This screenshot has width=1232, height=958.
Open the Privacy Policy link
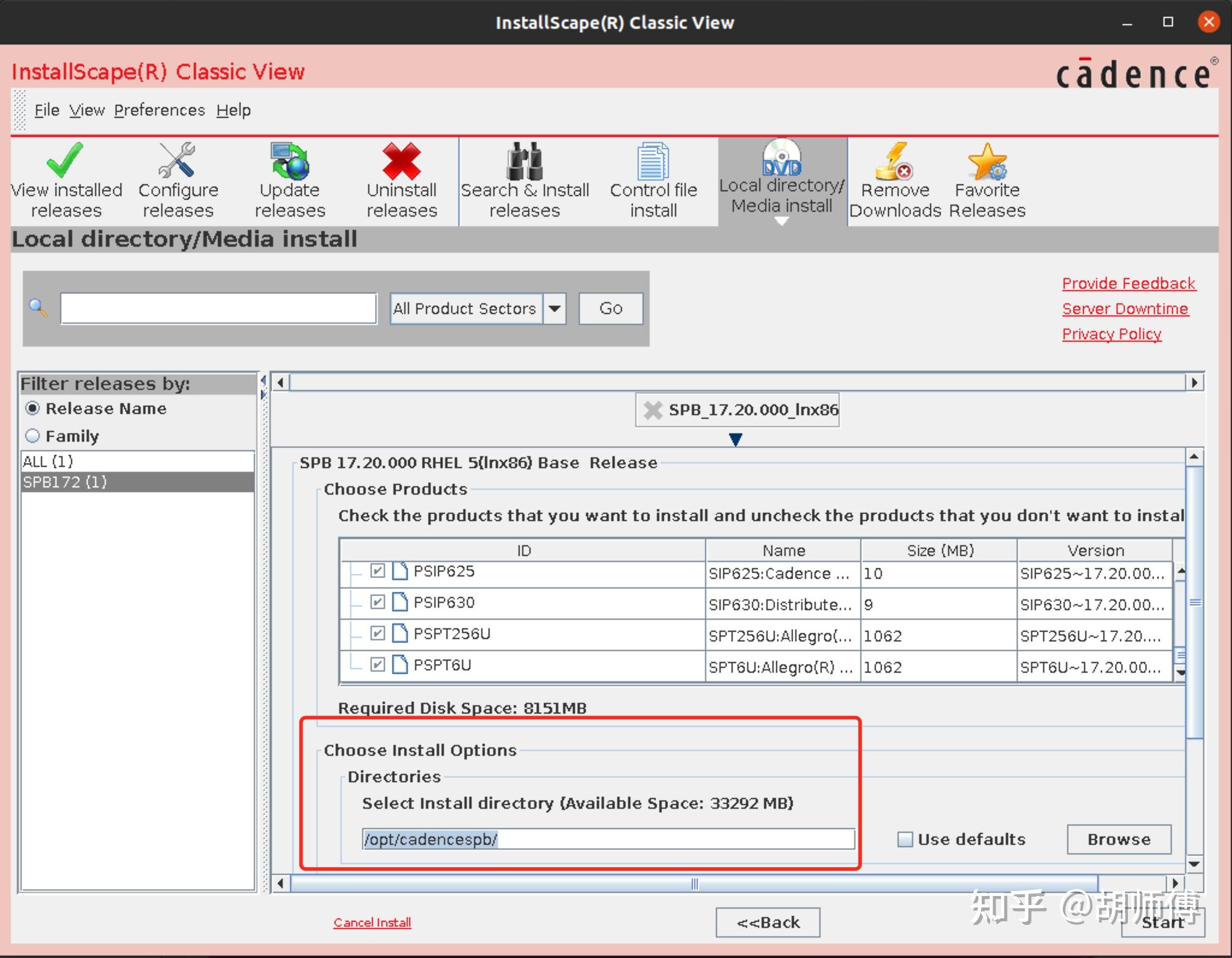1112,334
